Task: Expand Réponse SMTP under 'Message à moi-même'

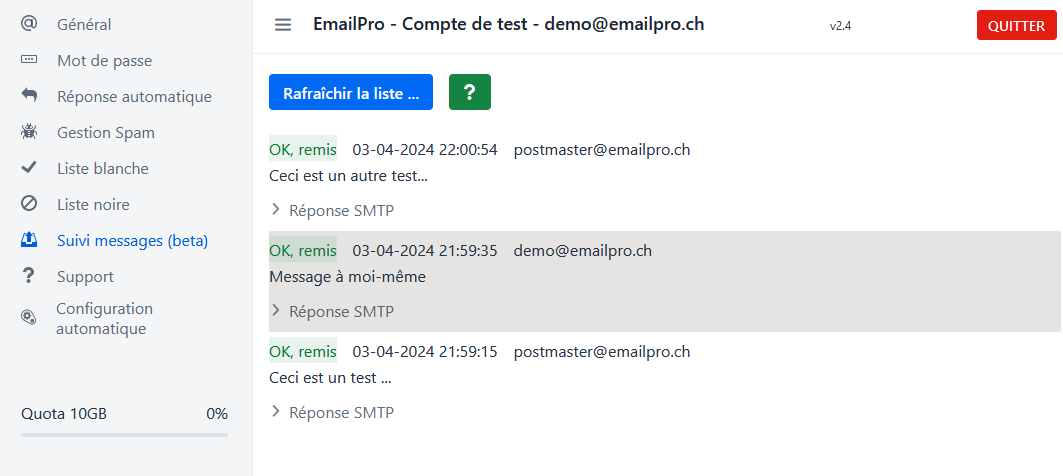Action: point(332,311)
